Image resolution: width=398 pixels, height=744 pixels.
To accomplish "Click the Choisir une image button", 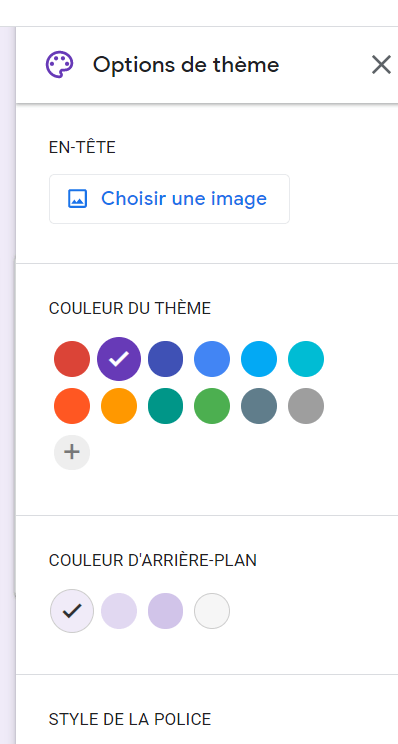I will [x=169, y=199].
